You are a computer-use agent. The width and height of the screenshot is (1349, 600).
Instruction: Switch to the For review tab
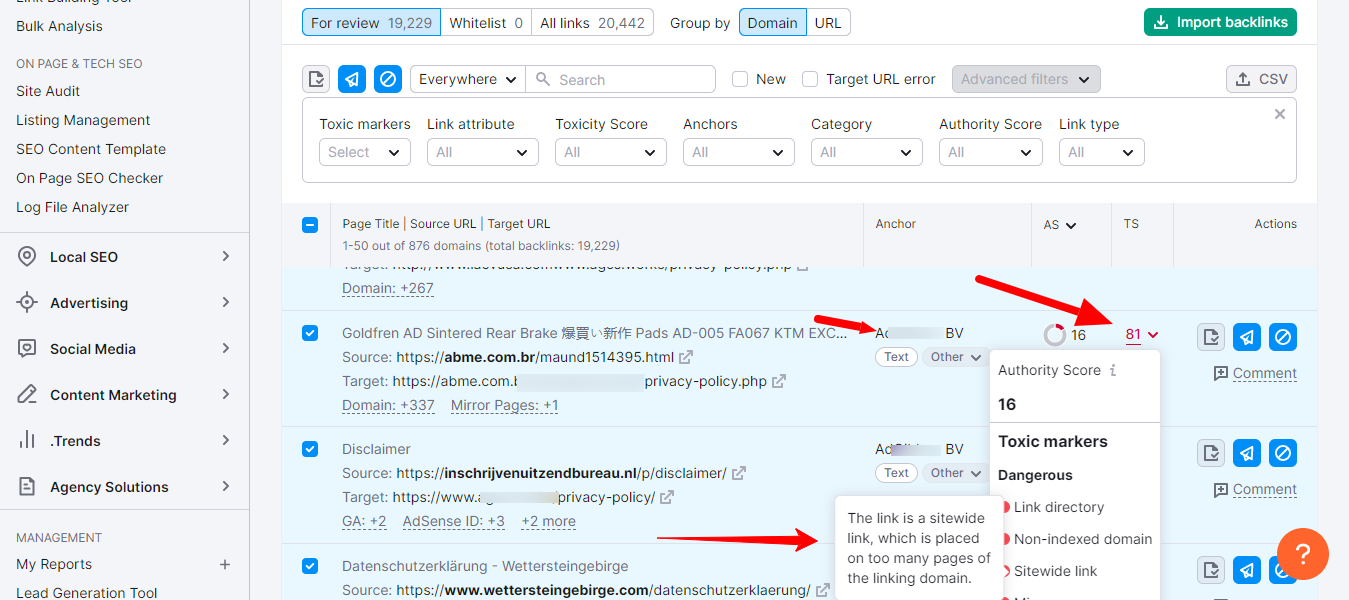tap(372, 22)
